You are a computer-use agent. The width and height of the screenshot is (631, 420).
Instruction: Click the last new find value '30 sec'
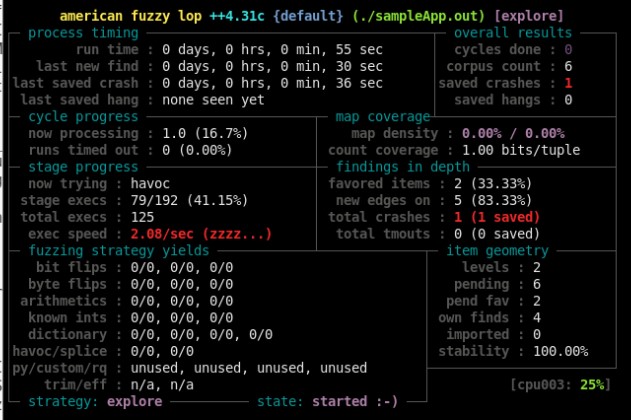coord(272,66)
